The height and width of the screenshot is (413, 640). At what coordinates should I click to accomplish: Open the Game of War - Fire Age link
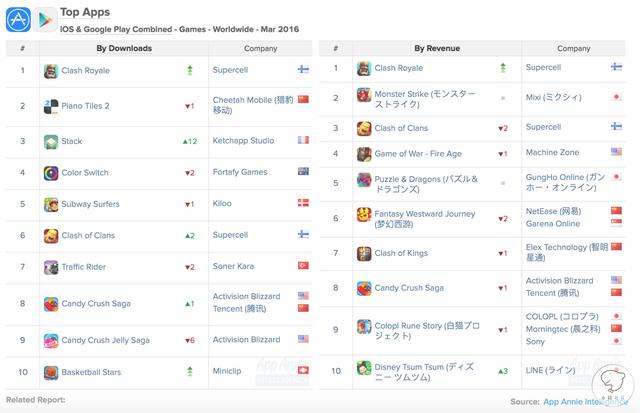[417, 153]
